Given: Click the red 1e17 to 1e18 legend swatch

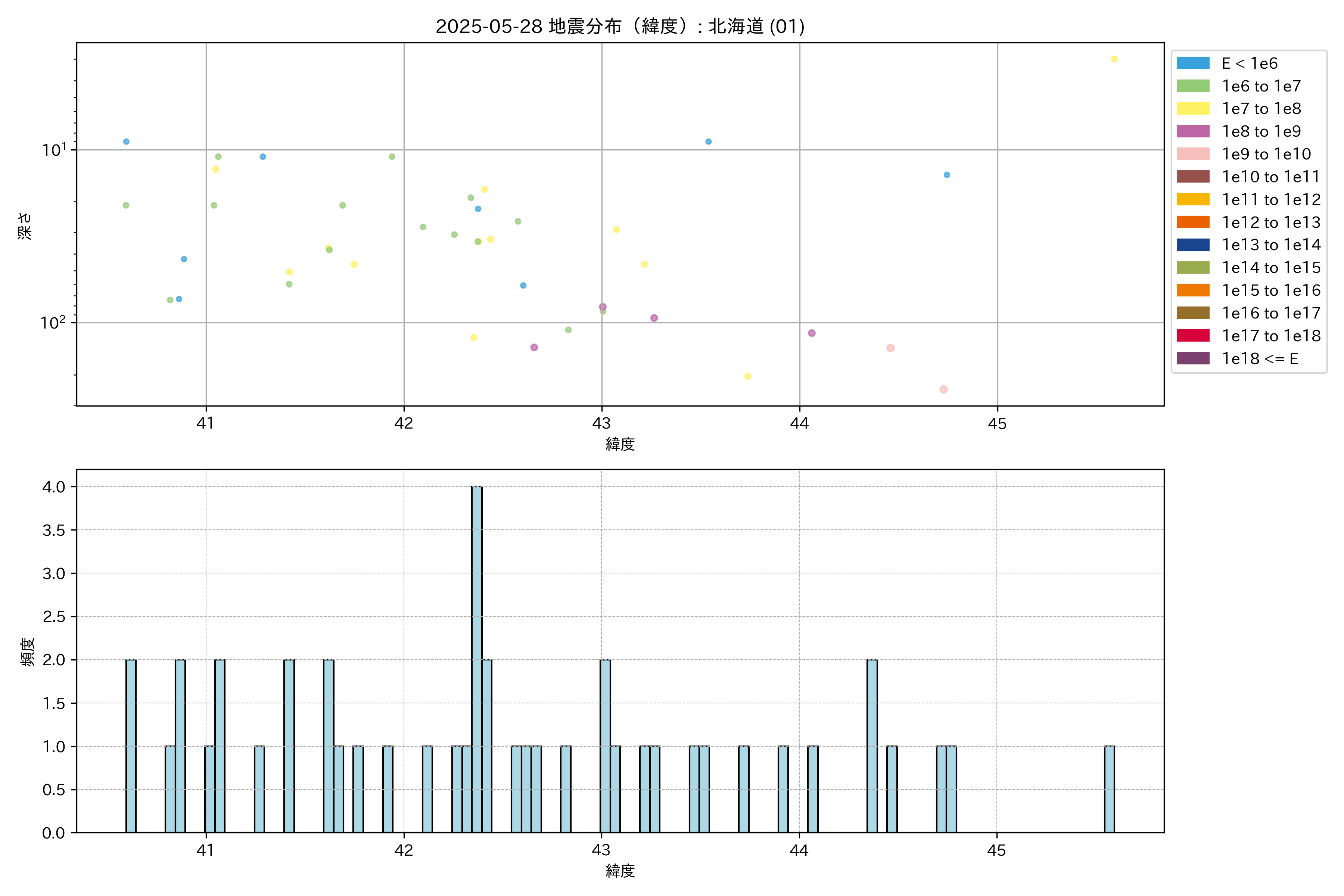Looking at the screenshot, I should pos(1192,336).
